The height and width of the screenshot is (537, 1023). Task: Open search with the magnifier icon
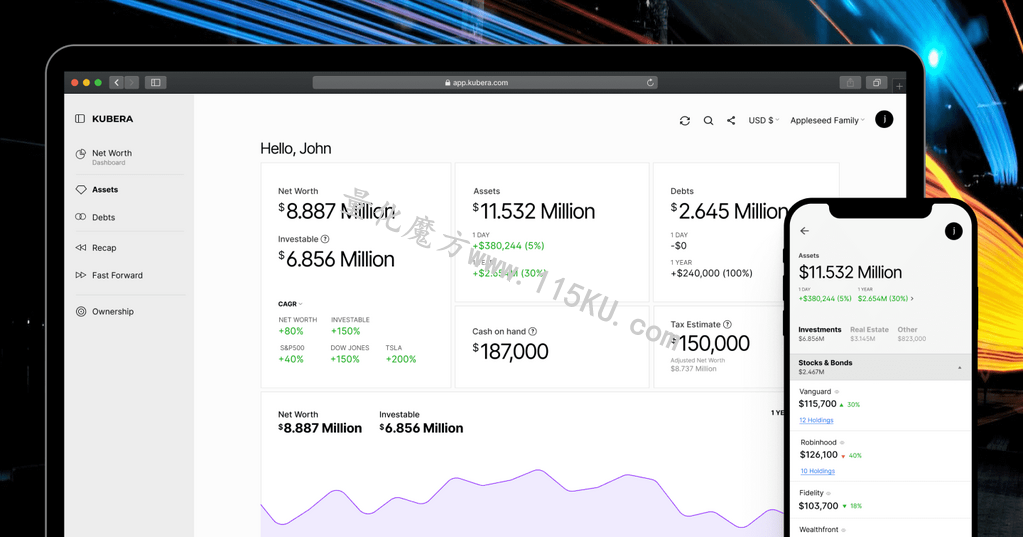coord(708,121)
